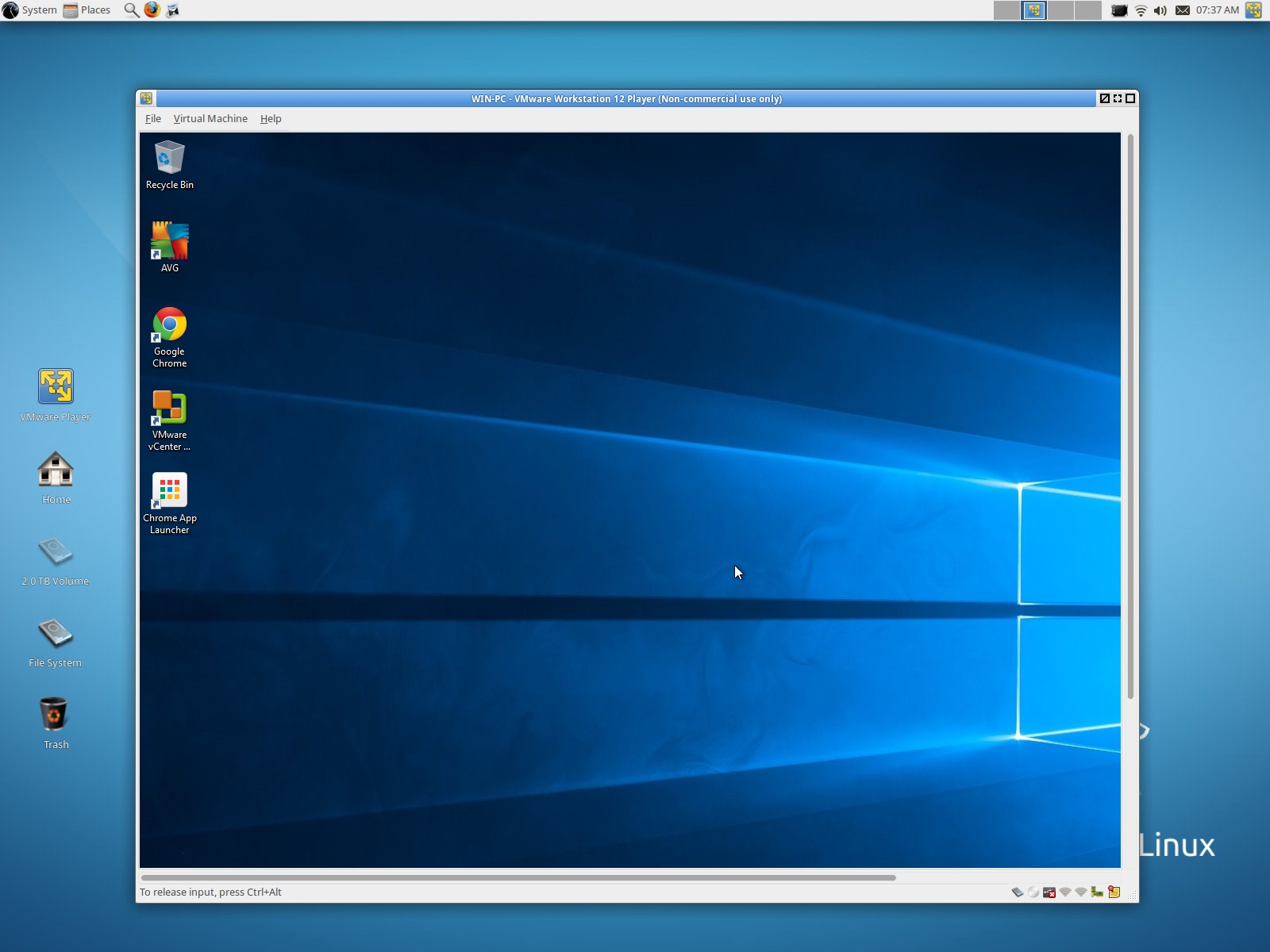The height and width of the screenshot is (952, 1270).
Task: Click the VMware Player window title icon
Action: tap(146, 98)
